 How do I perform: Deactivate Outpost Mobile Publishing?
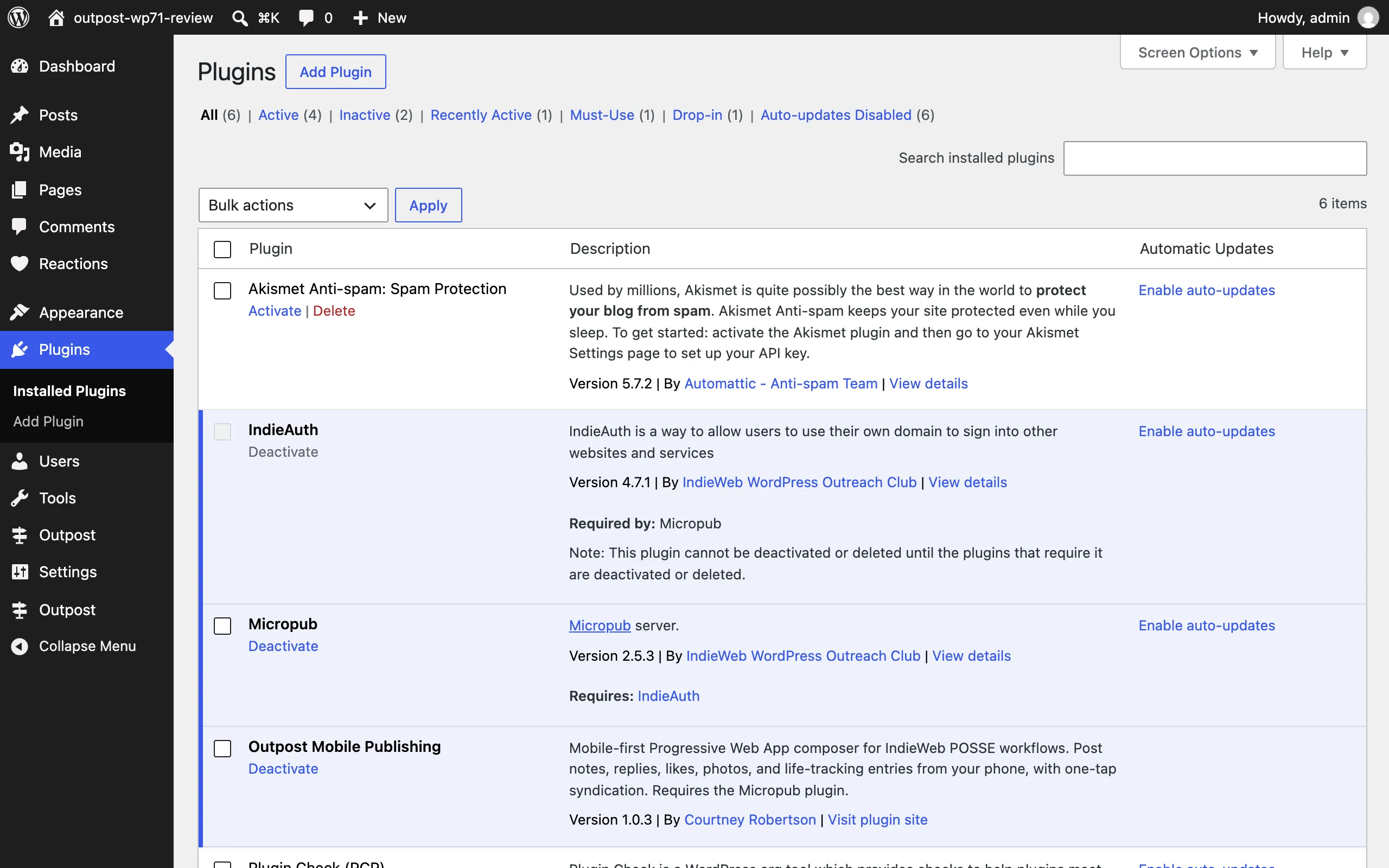click(283, 769)
